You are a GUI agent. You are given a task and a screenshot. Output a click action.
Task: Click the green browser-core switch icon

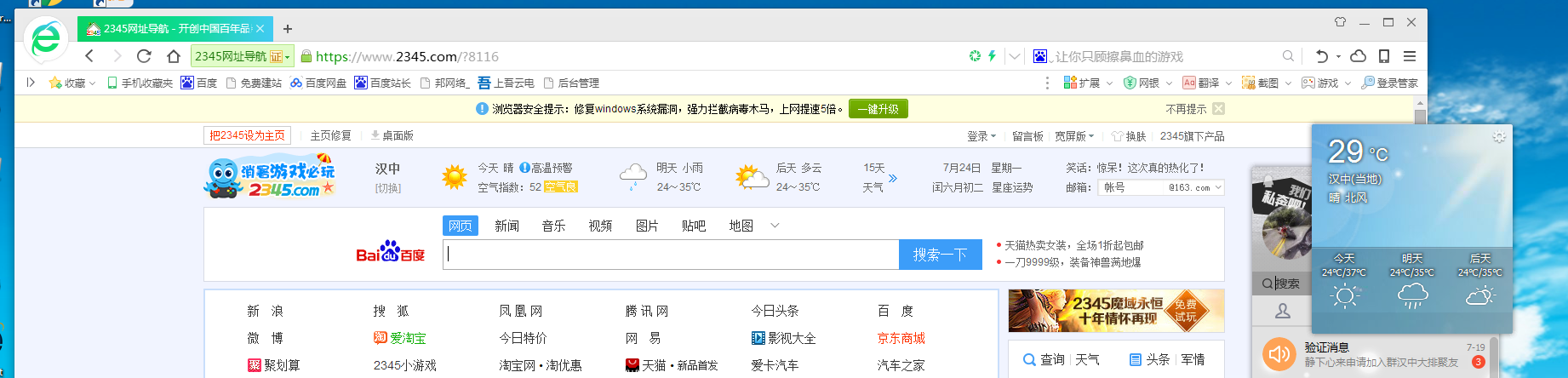tap(975, 56)
